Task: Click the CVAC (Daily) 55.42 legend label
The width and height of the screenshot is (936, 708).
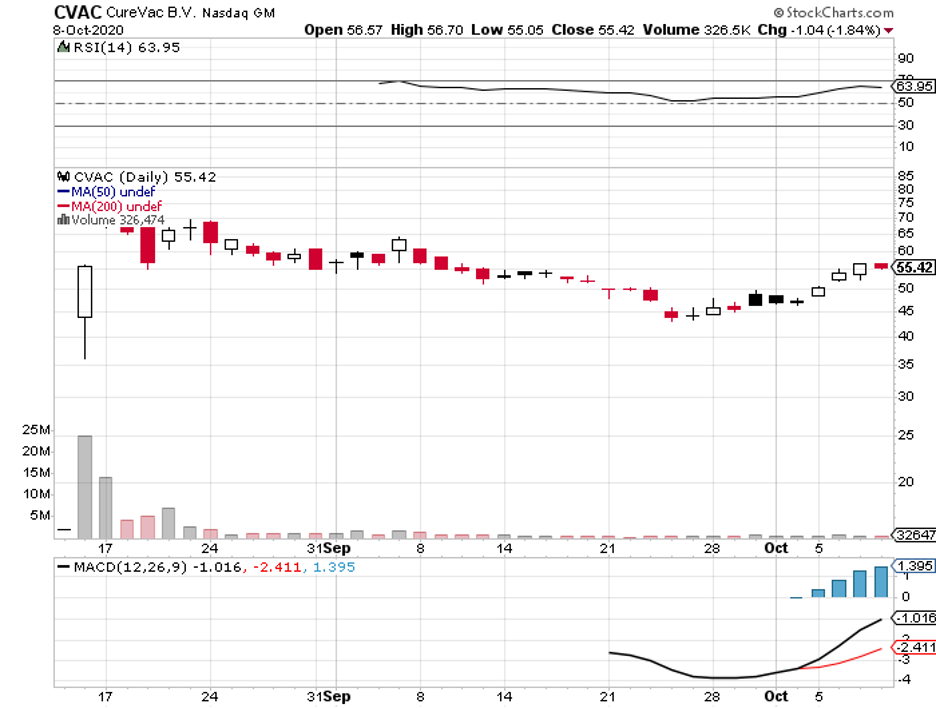Action: (x=145, y=177)
